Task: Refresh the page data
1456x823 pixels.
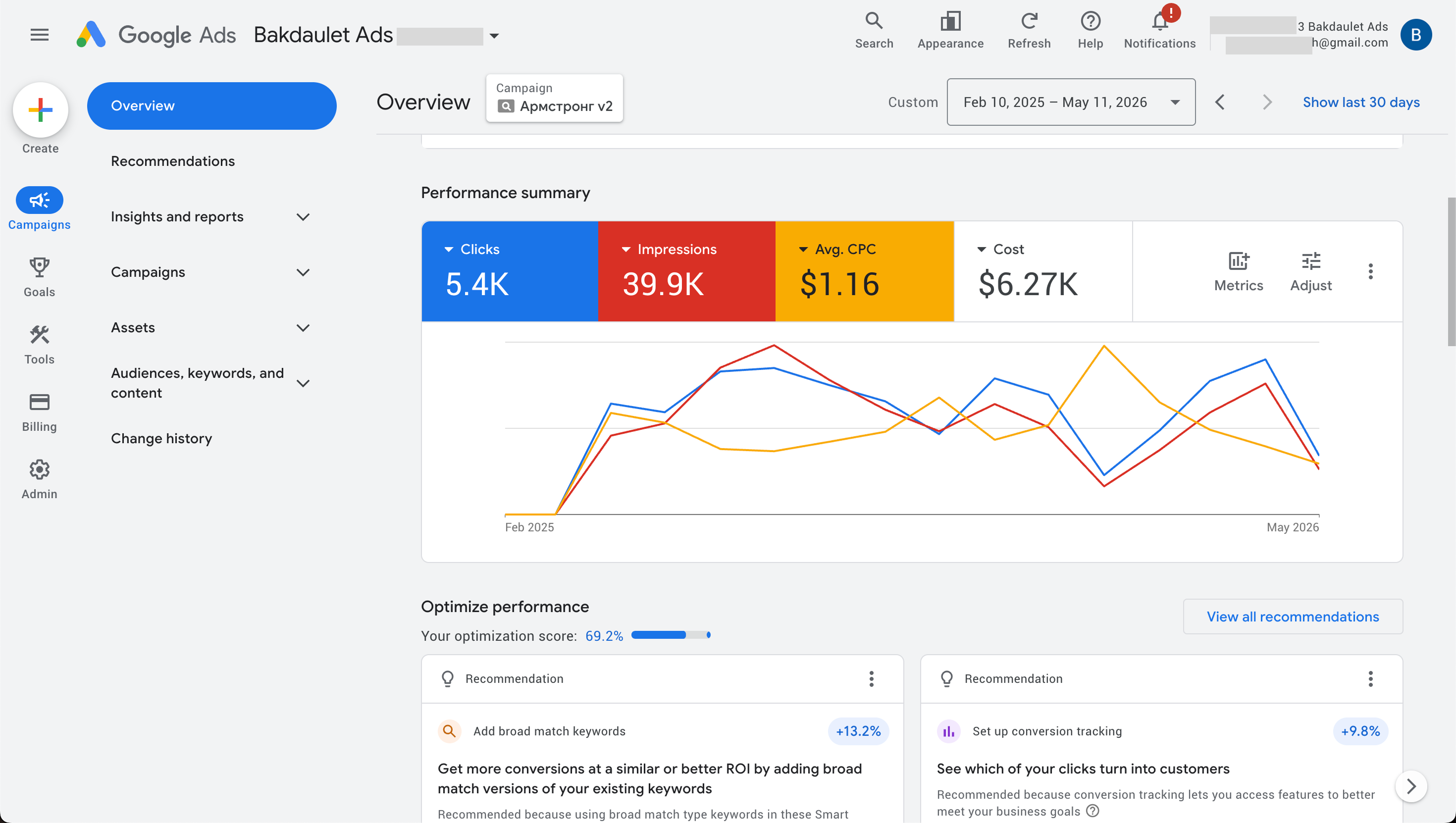Action: point(1029,31)
